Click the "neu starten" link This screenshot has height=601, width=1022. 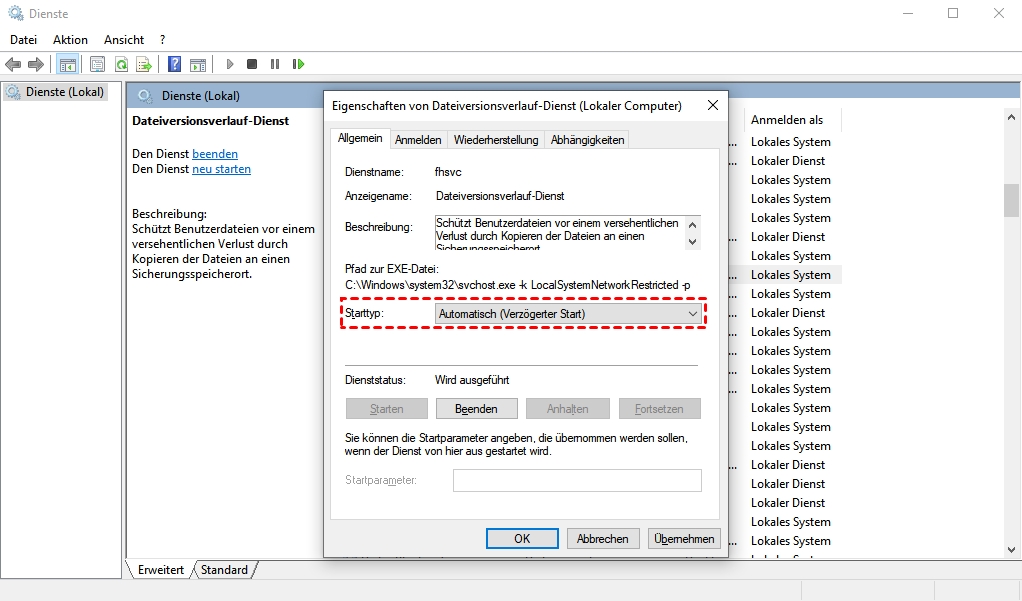(x=221, y=170)
